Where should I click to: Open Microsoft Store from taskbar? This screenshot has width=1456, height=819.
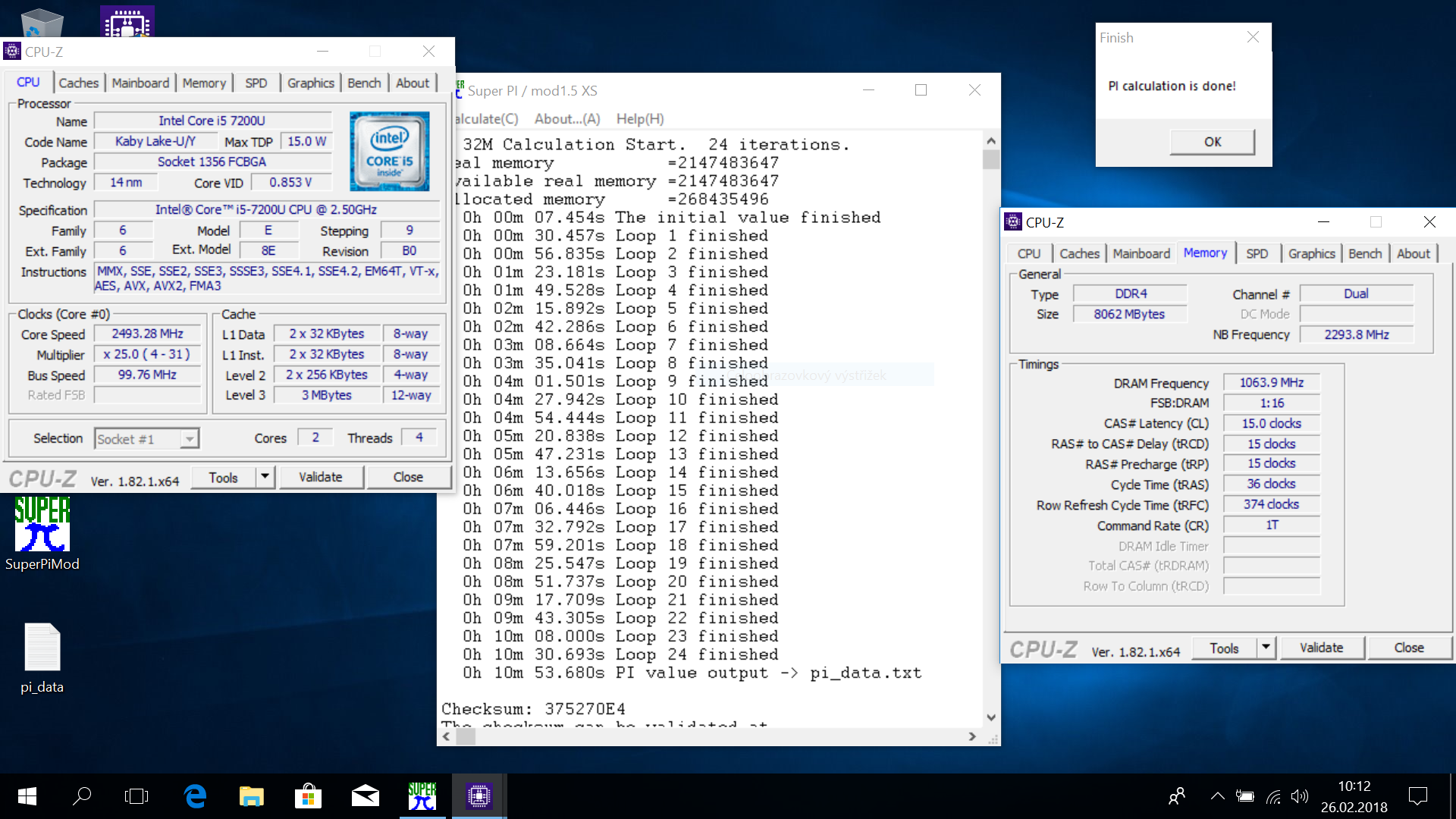coord(308,796)
